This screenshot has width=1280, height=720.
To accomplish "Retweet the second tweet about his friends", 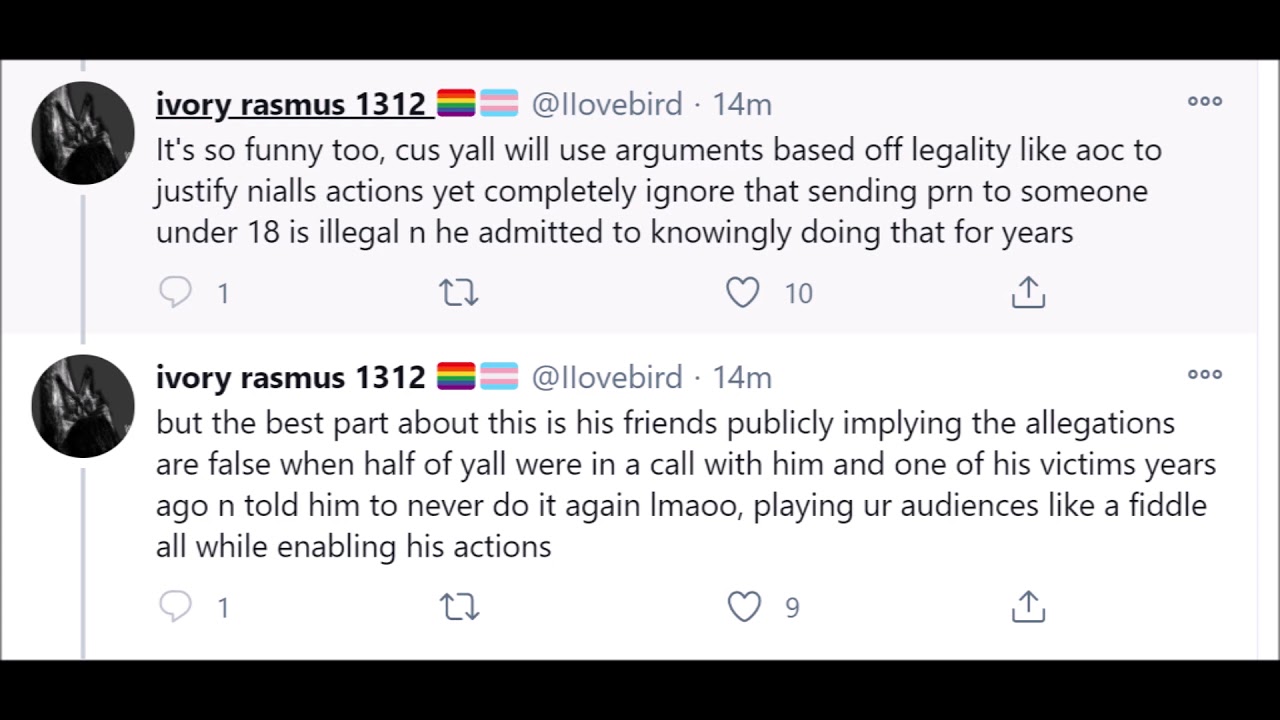I will 460,606.
